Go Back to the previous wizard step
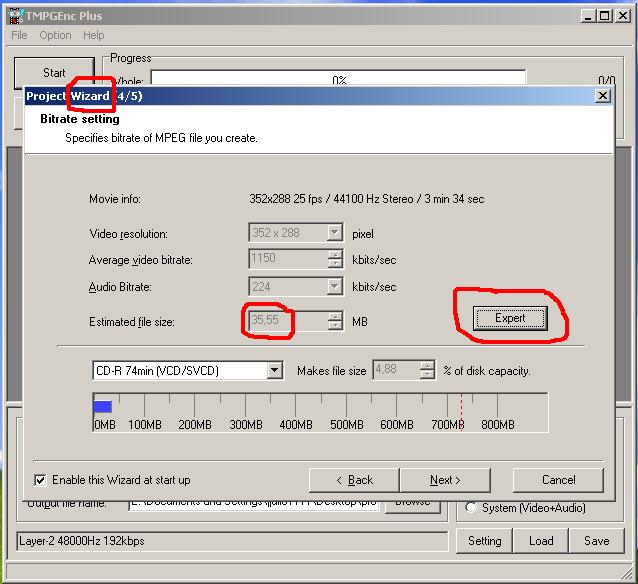The width and height of the screenshot is (638, 584). [x=354, y=480]
